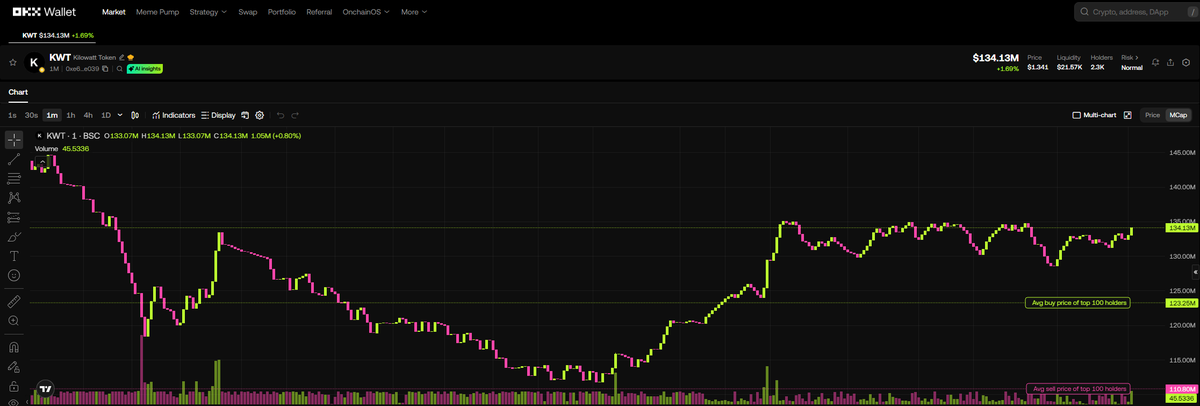Click the TradingView logo on chart

[x=44, y=388]
